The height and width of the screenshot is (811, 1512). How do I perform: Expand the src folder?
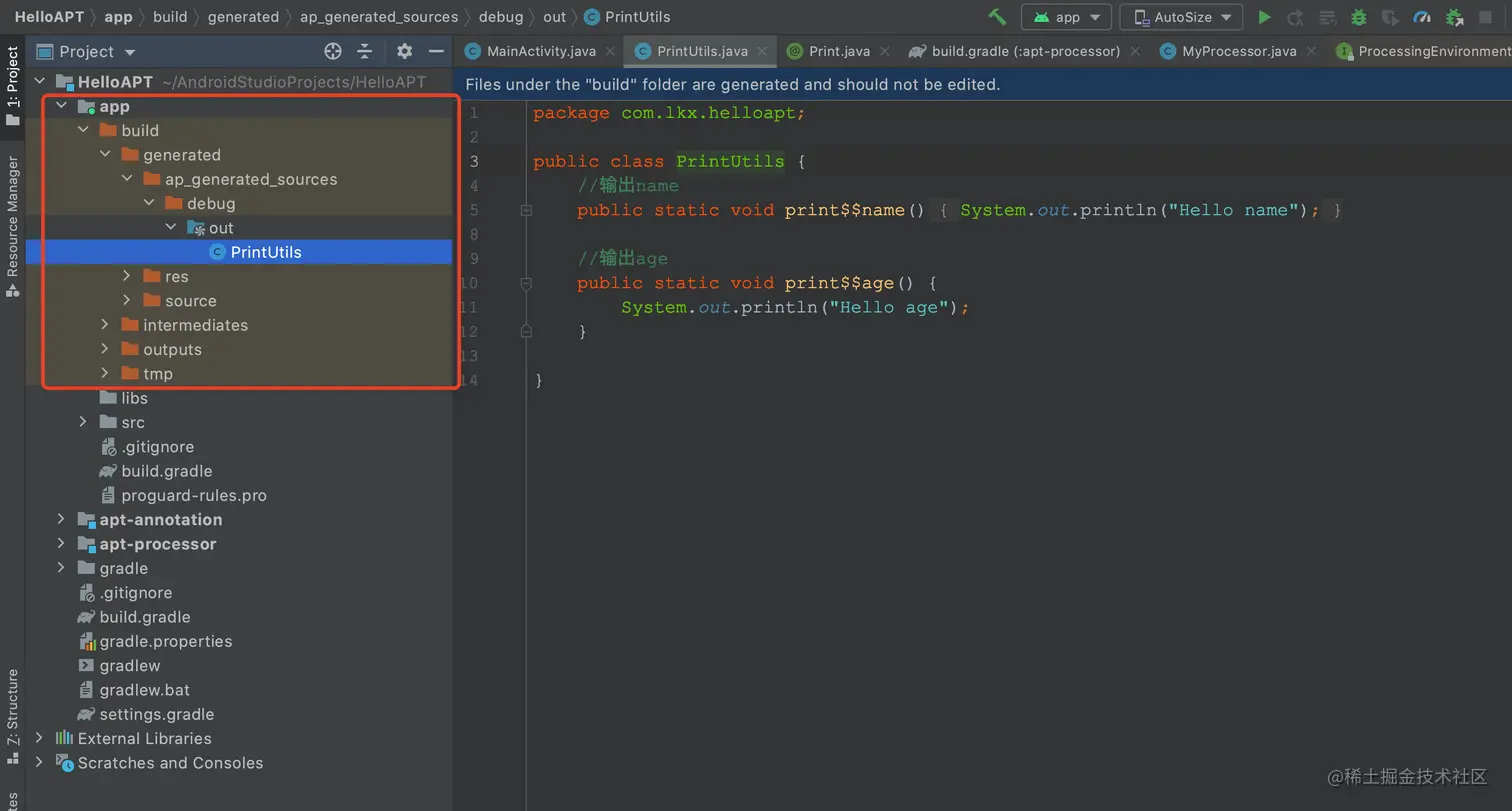coord(83,422)
